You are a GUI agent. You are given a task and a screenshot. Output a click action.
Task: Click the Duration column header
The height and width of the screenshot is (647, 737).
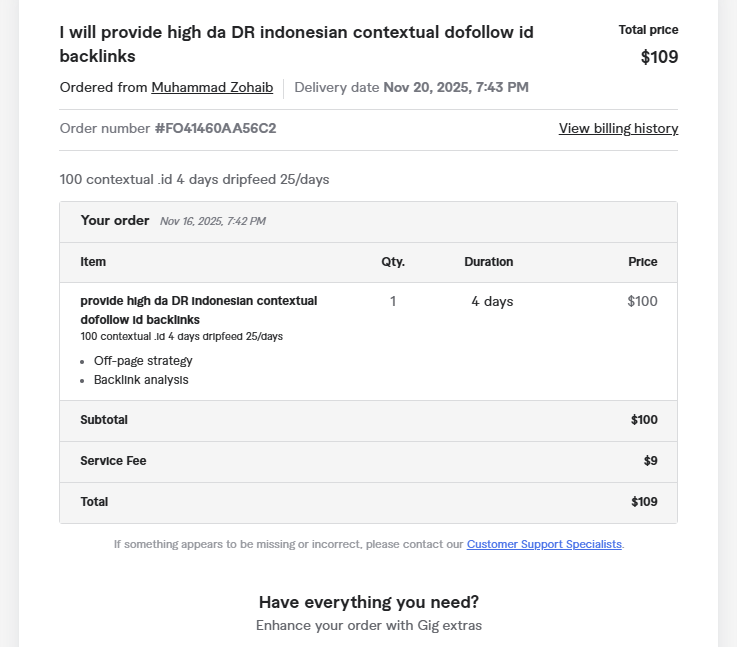pyautogui.click(x=488, y=262)
